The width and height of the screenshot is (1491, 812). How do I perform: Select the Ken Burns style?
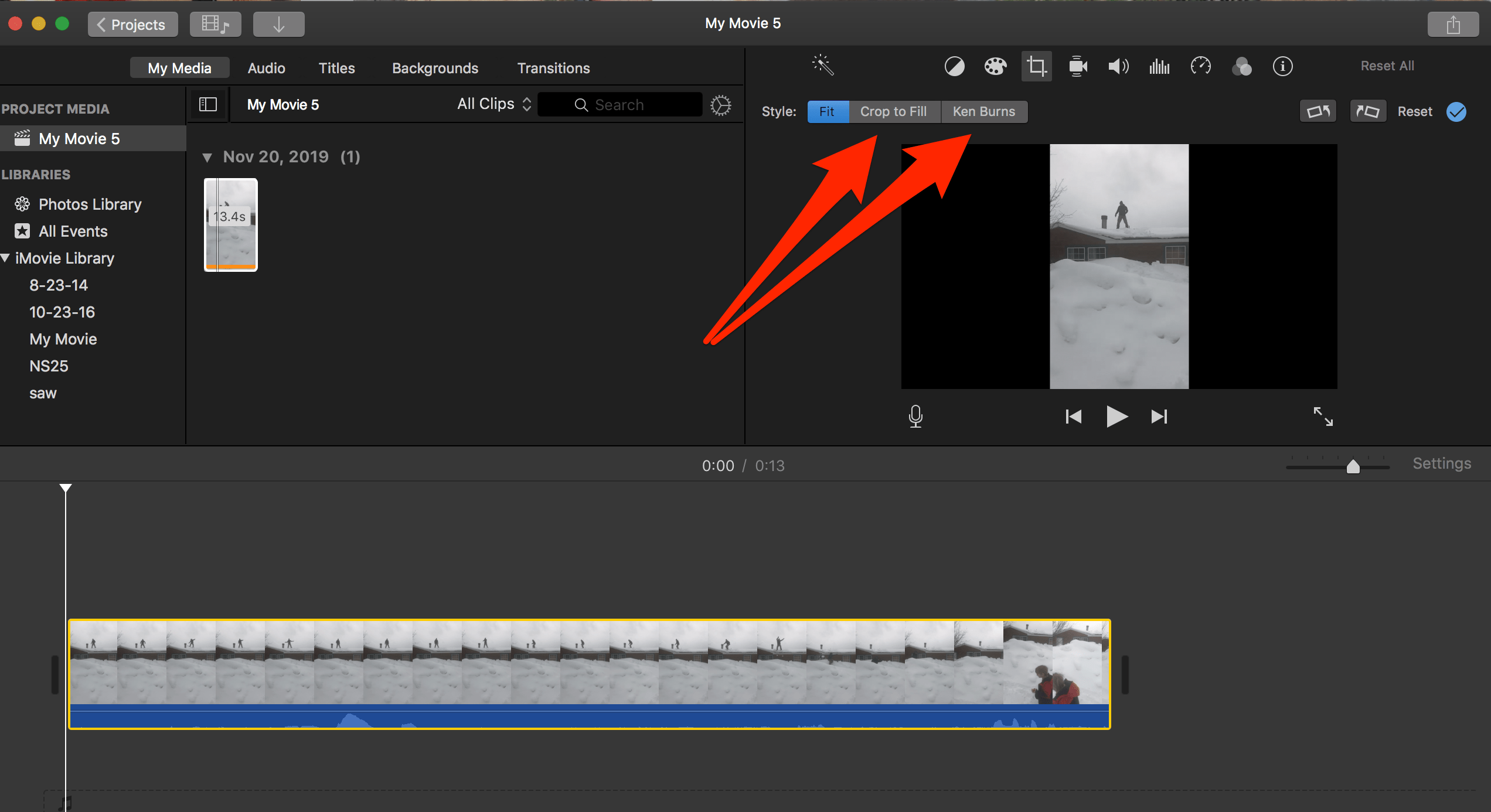pyautogui.click(x=984, y=111)
